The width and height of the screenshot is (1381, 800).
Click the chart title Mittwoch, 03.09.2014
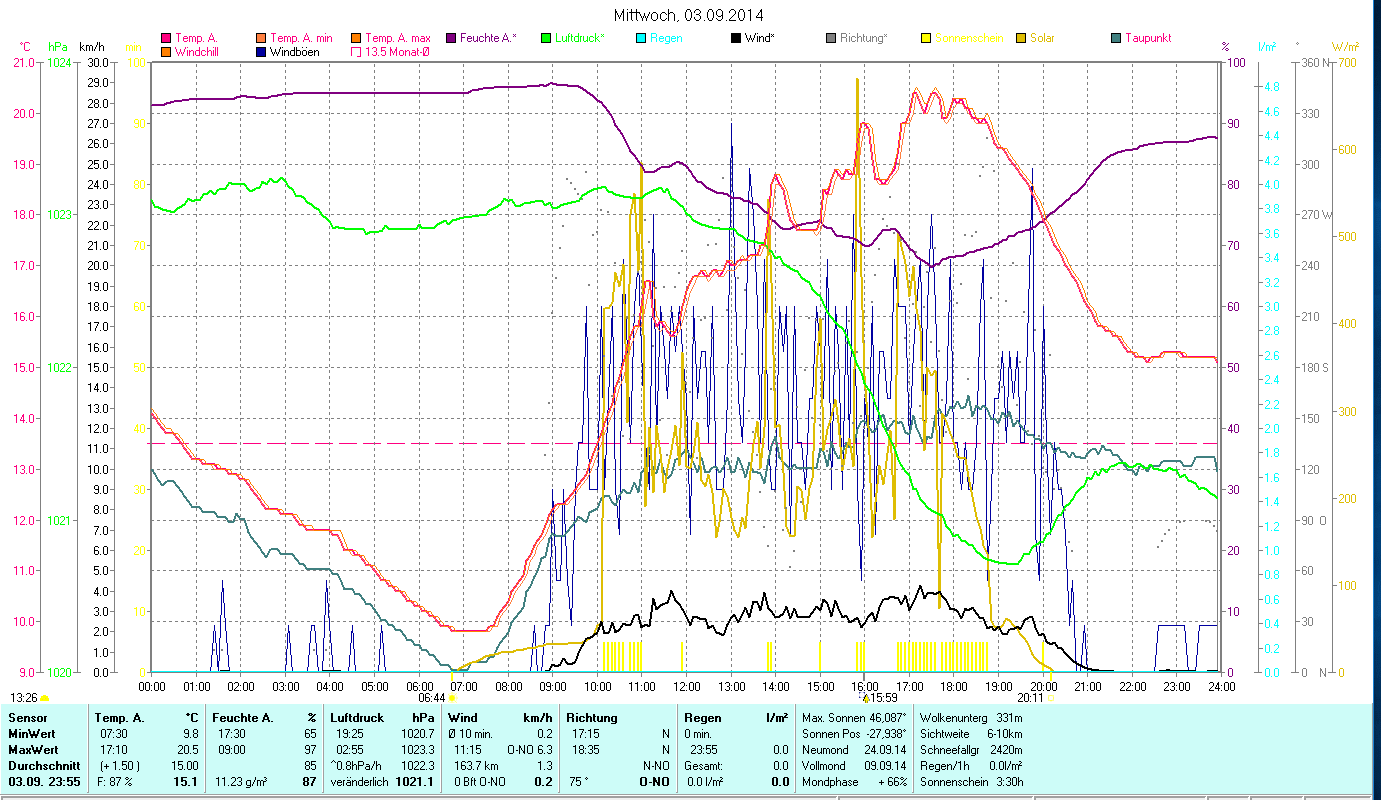point(690,16)
